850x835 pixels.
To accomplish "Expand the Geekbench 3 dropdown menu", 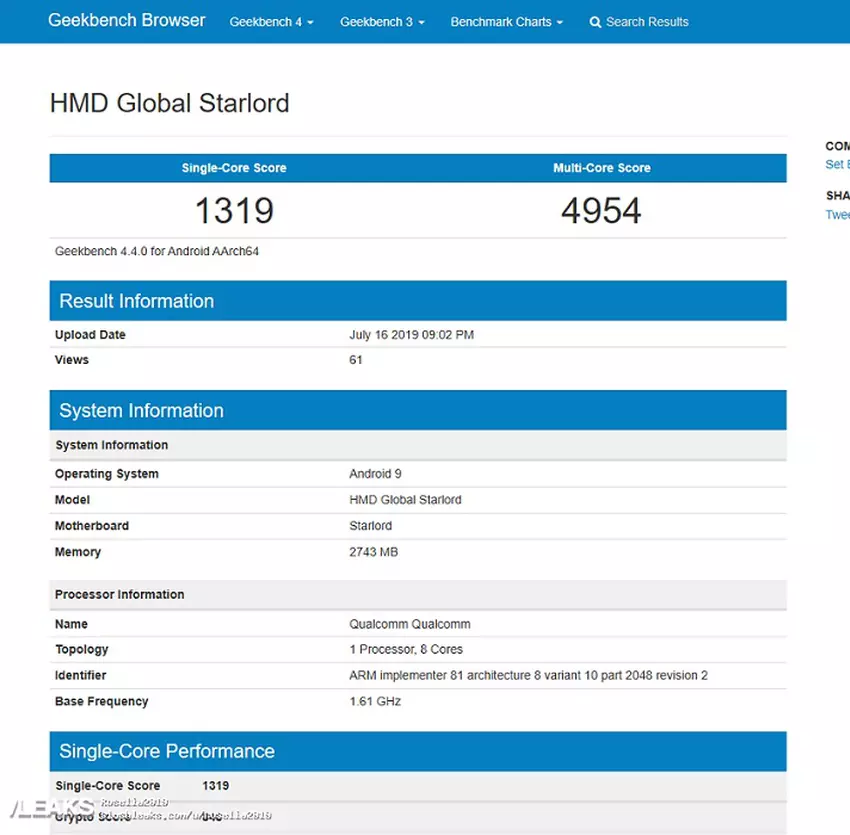I will pyautogui.click(x=381, y=22).
